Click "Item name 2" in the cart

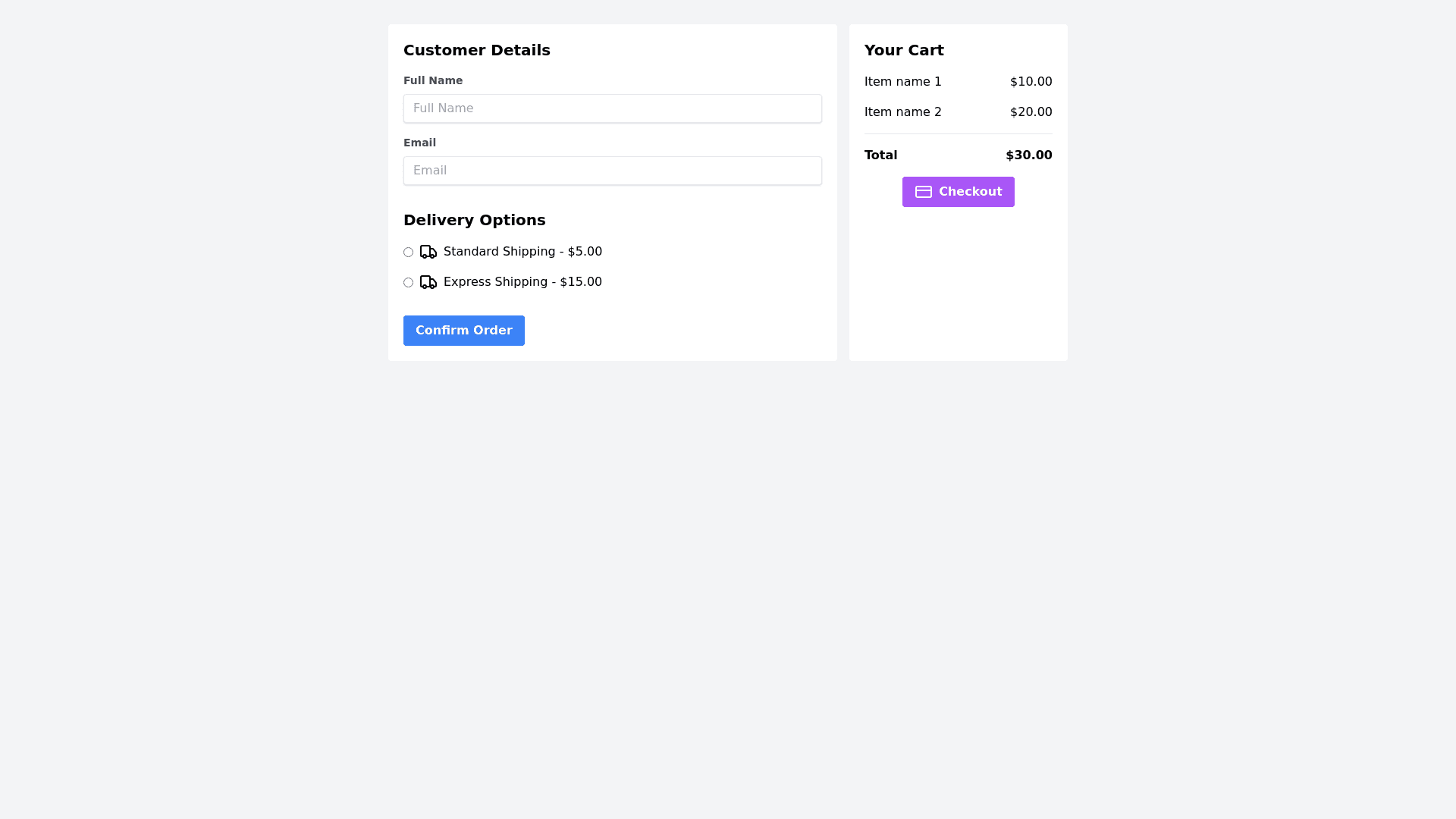click(x=902, y=112)
